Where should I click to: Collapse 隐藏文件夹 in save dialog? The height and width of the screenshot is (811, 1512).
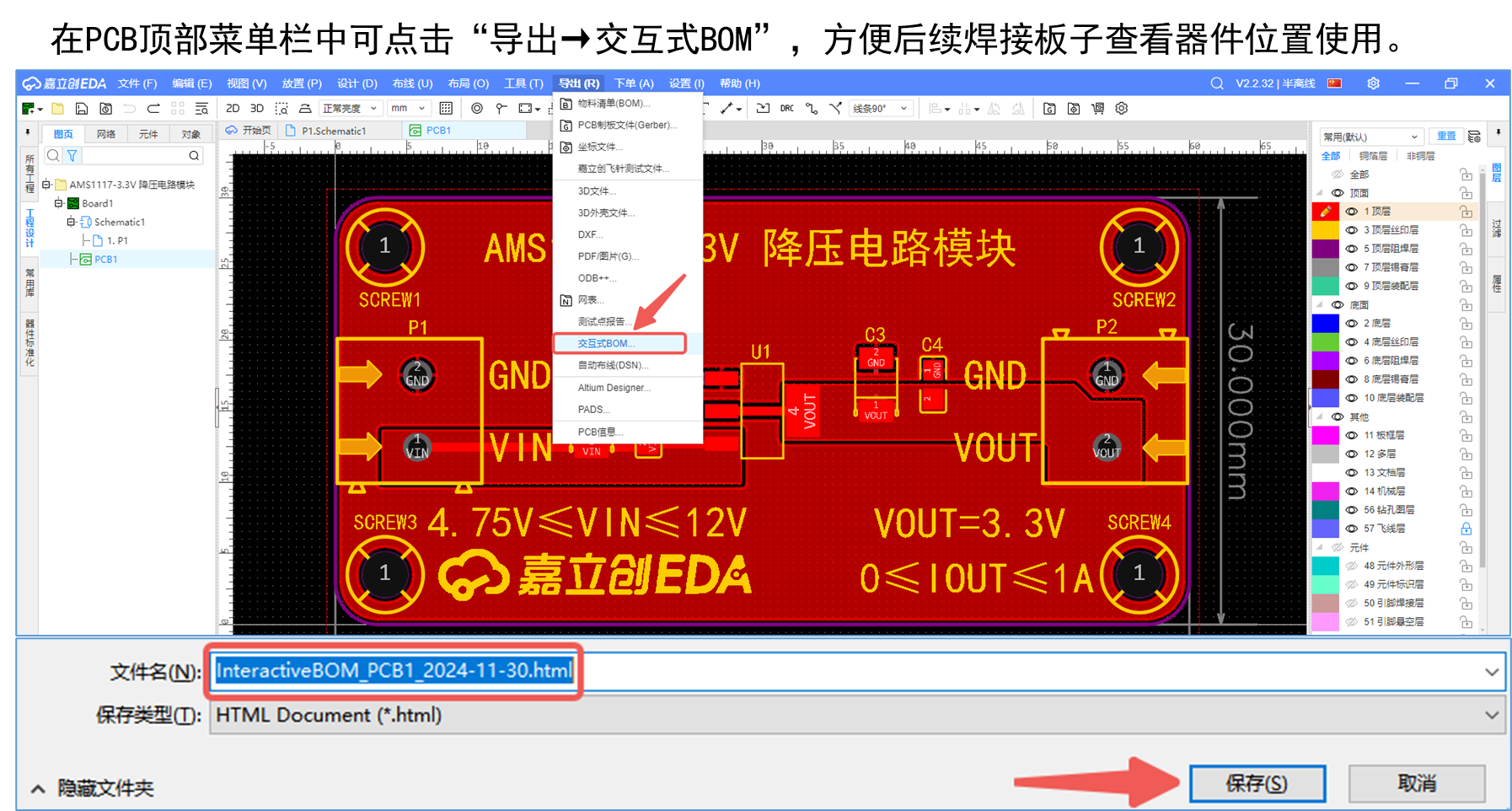93,789
